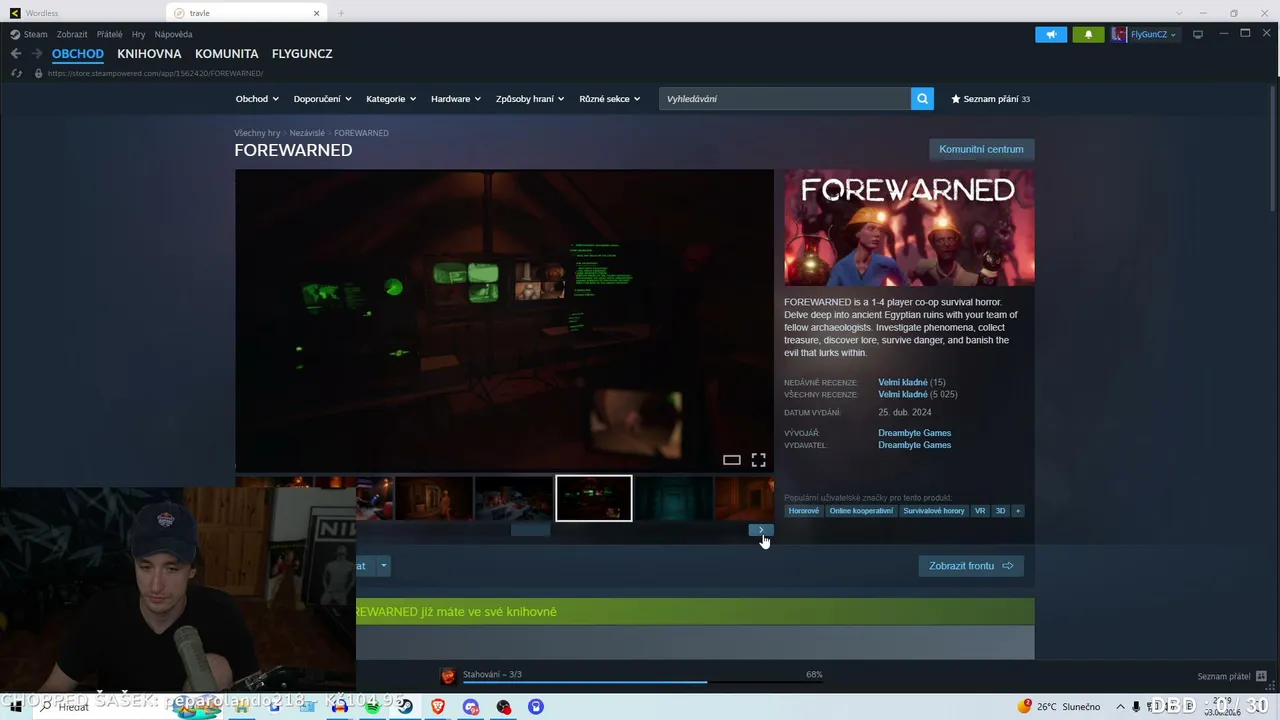Add another tag with the plus button
The image size is (1280, 720).
[x=1018, y=511]
